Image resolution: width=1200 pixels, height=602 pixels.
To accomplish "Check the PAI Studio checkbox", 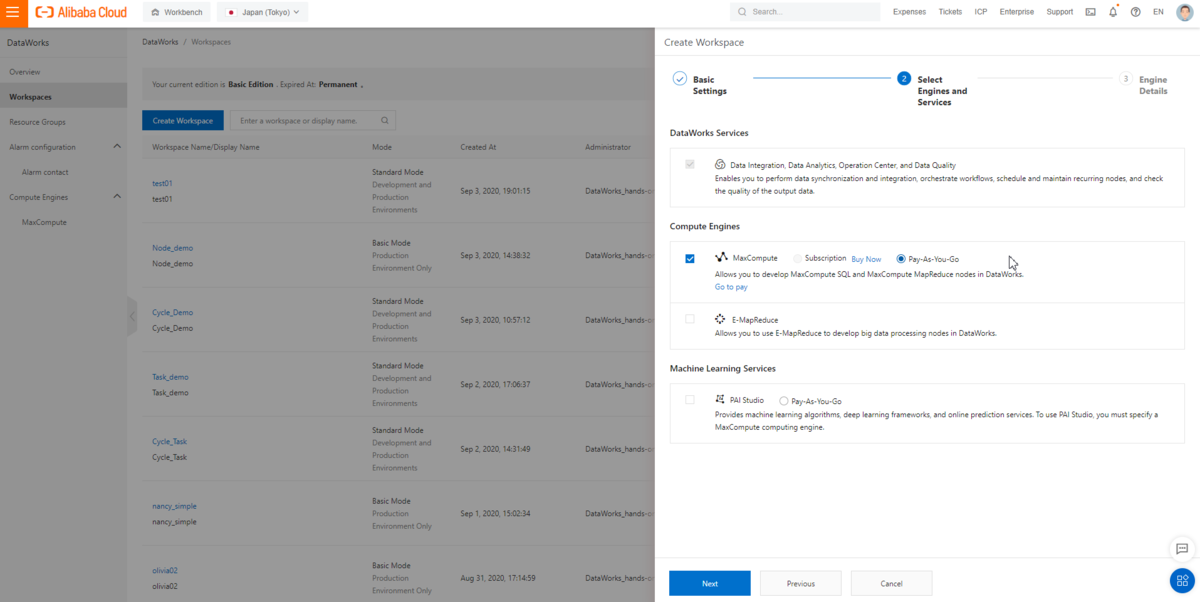I will point(690,400).
